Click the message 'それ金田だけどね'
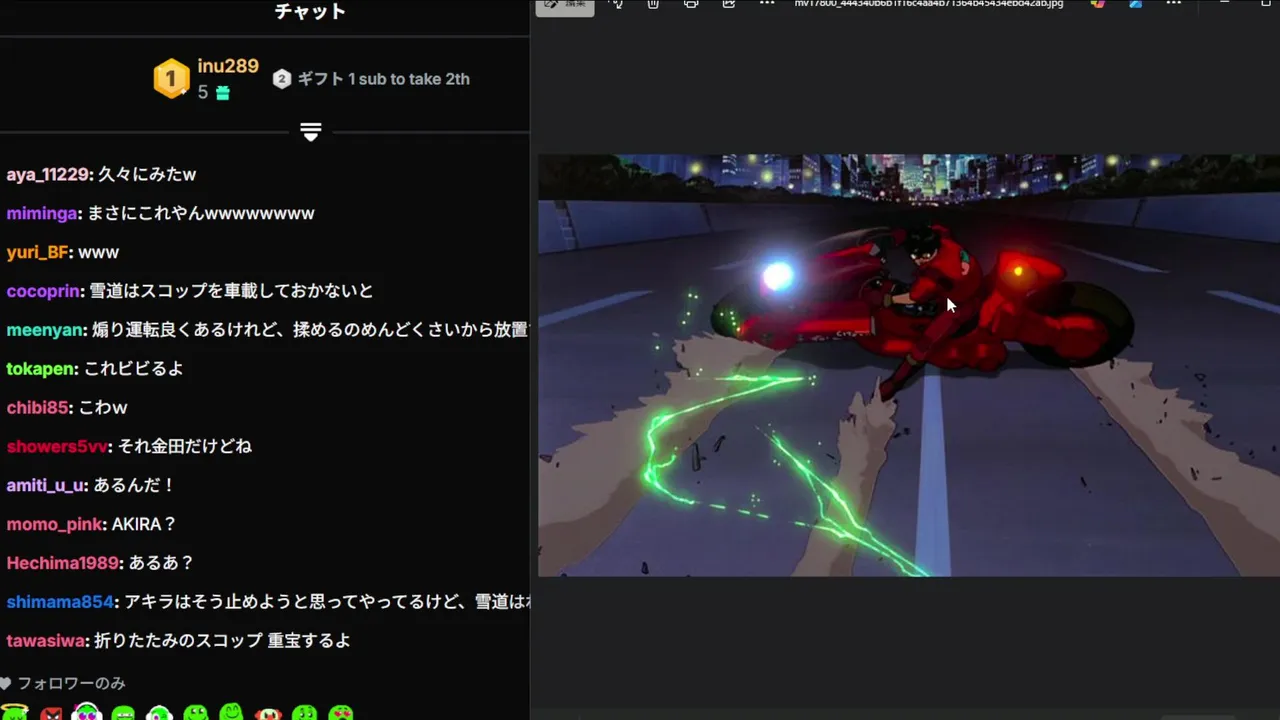The width and height of the screenshot is (1280, 720). pos(185,446)
